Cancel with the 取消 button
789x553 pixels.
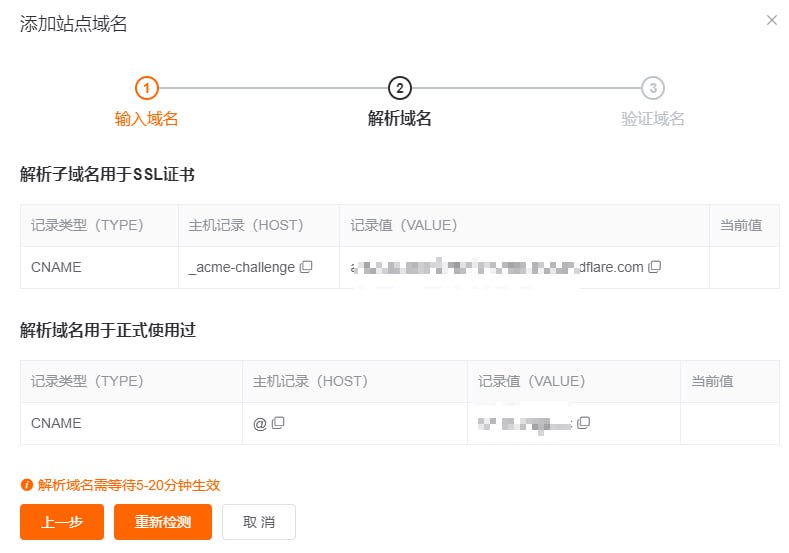tap(258, 522)
